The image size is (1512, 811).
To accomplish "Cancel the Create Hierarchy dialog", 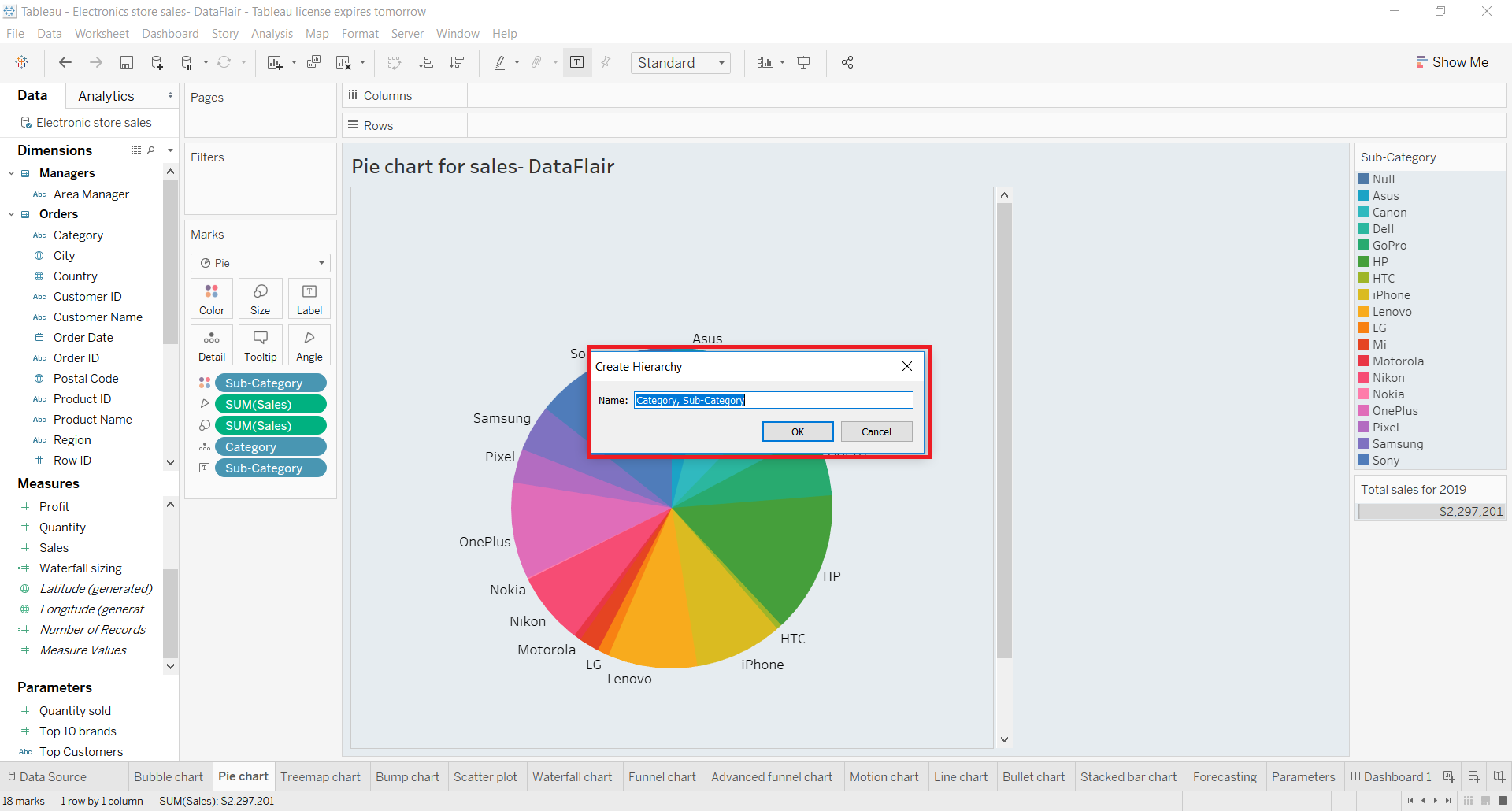I will (x=876, y=431).
